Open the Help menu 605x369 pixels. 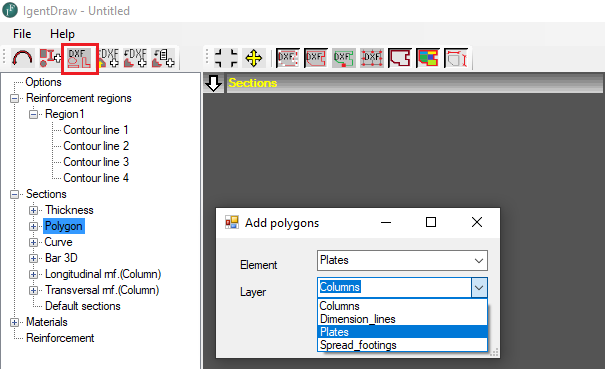point(62,34)
